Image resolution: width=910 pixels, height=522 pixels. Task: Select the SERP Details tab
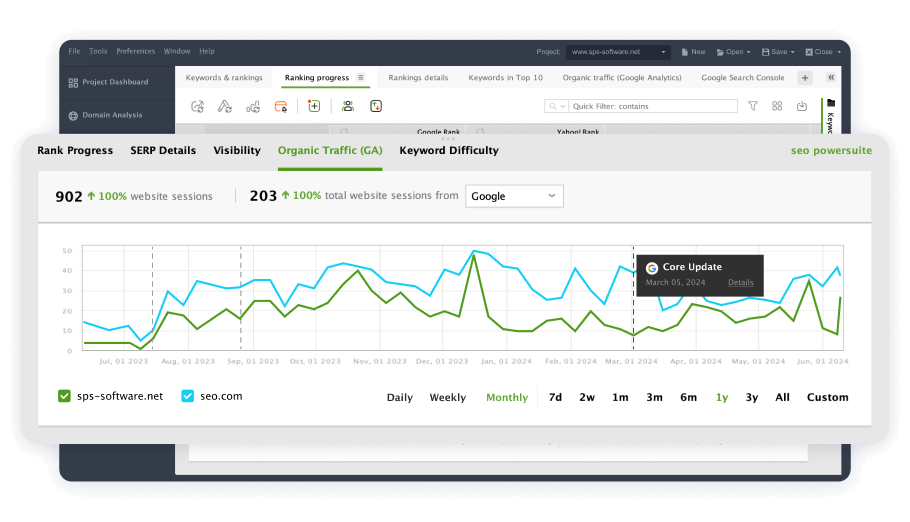[163, 150]
